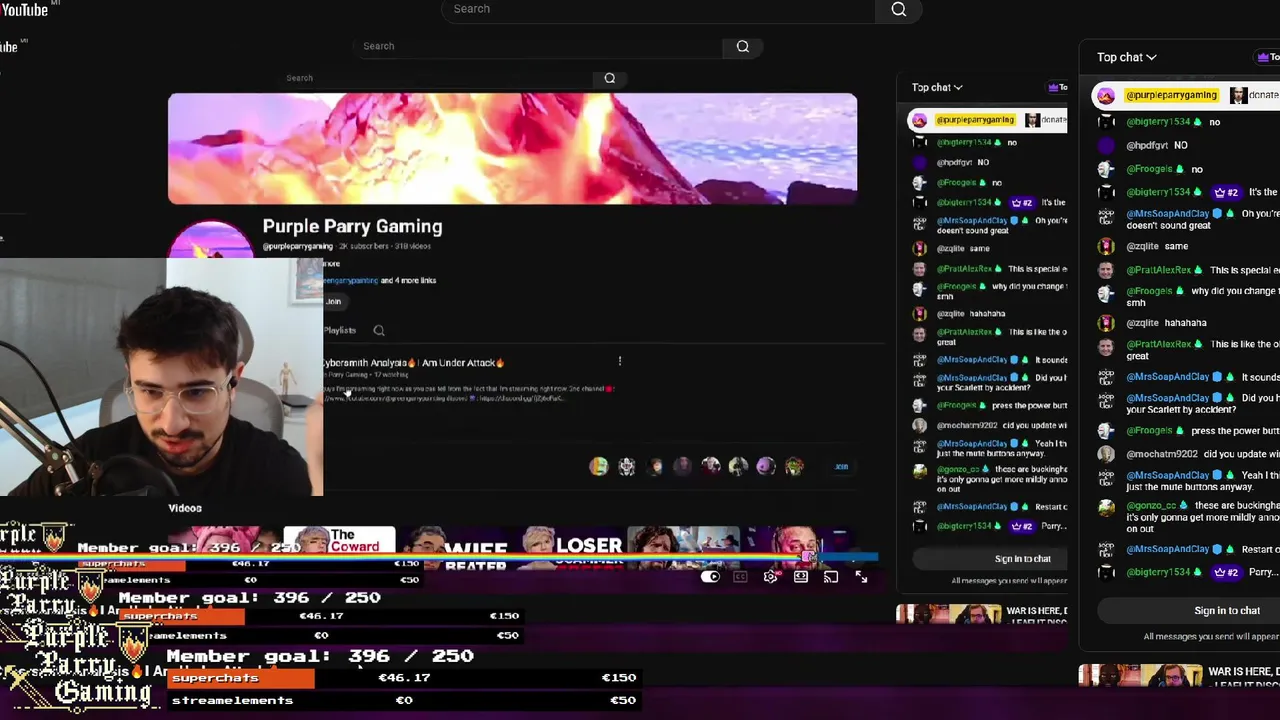This screenshot has height=720, width=1280.
Task: Click 'WAR IS HERE' title below rightmost chat
Action: click(x=1243, y=672)
